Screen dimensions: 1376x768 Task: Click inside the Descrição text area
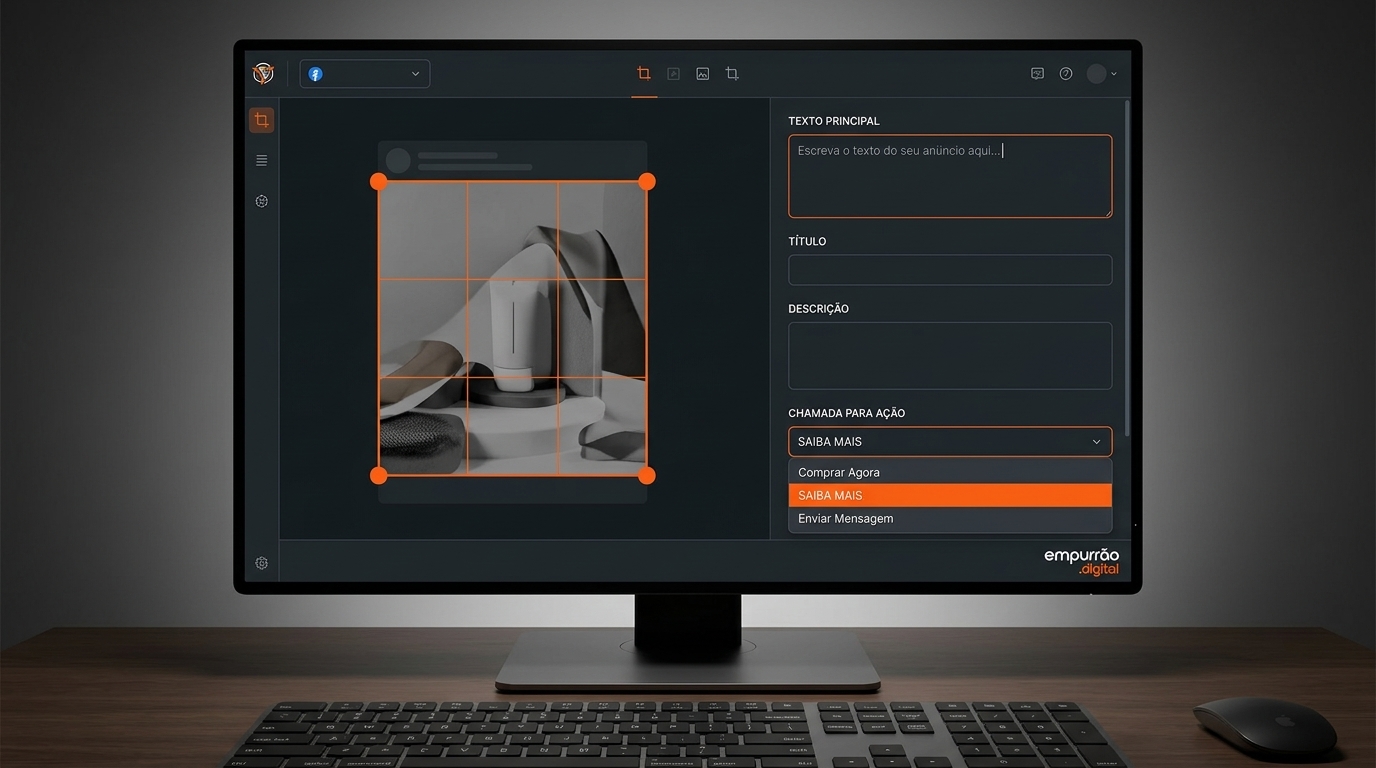(x=950, y=355)
